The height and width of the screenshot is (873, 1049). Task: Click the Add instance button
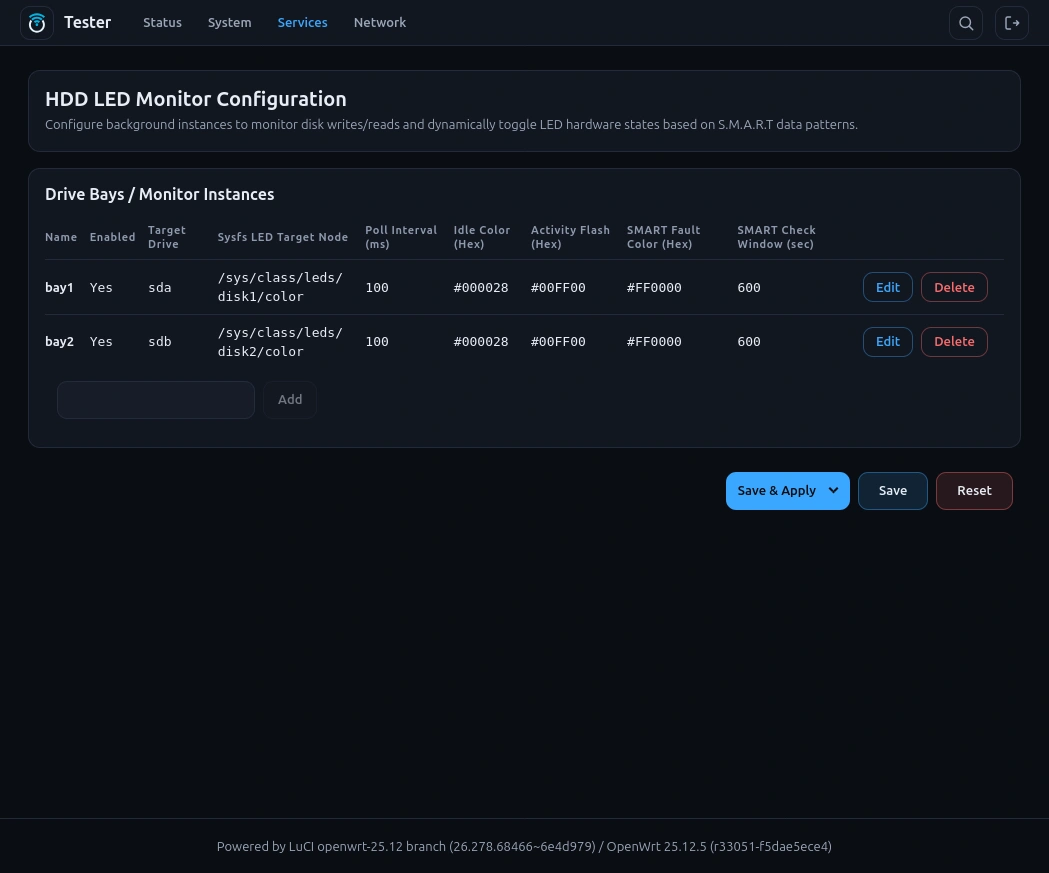click(x=290, y=399)
